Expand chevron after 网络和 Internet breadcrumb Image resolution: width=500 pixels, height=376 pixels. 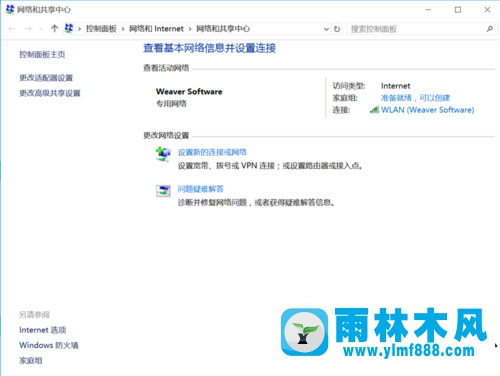(190, 29)
